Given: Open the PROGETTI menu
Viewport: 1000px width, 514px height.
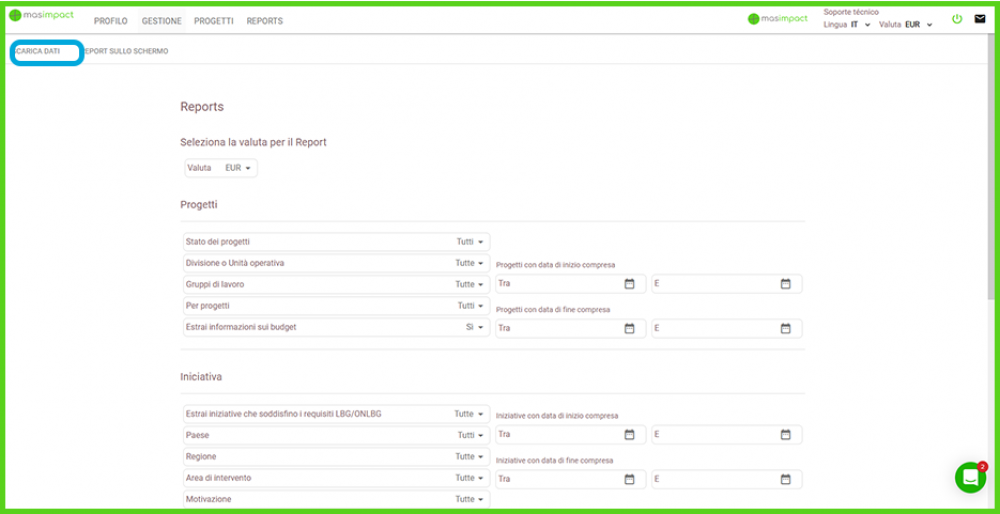Looking at the screenshot, I should (214, 21).
